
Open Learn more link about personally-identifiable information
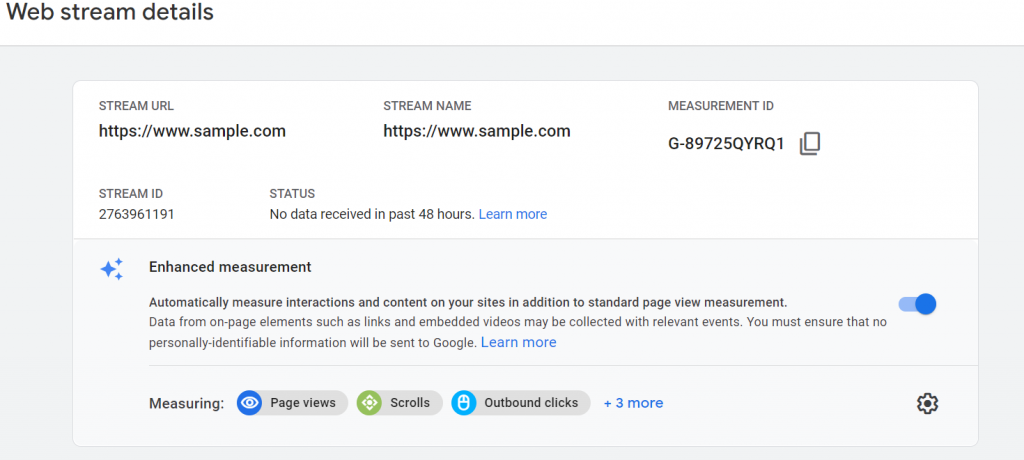(519, 342)
